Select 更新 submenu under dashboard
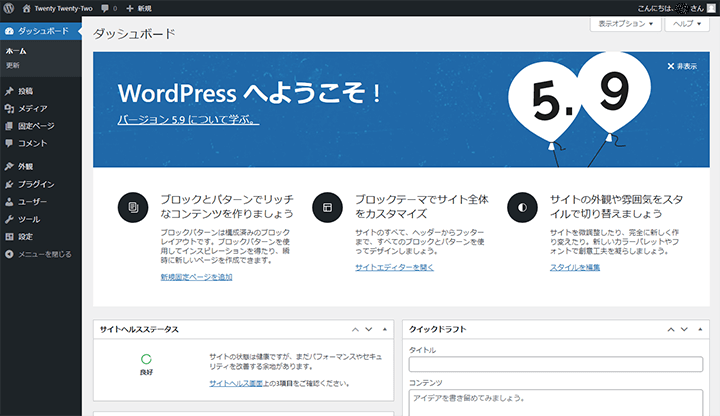Image resolution: width=720 pixels, height=416 pixels. point(13,64)
